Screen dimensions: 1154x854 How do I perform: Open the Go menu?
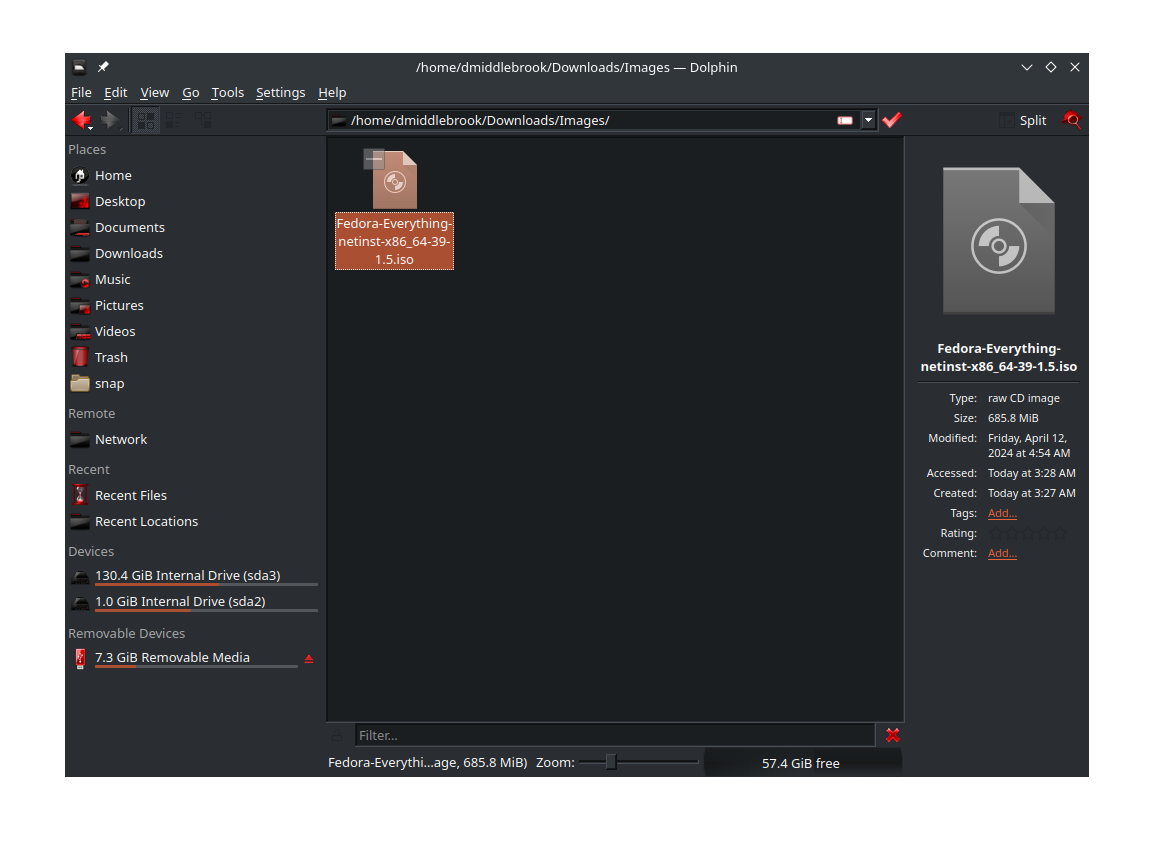191,93
